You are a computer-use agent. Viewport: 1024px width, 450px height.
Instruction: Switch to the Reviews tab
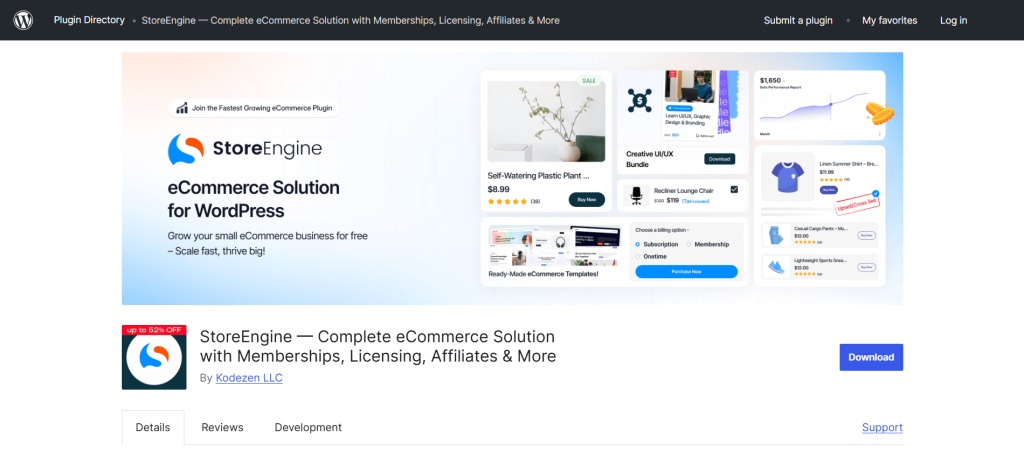click(x=222, y=427)
